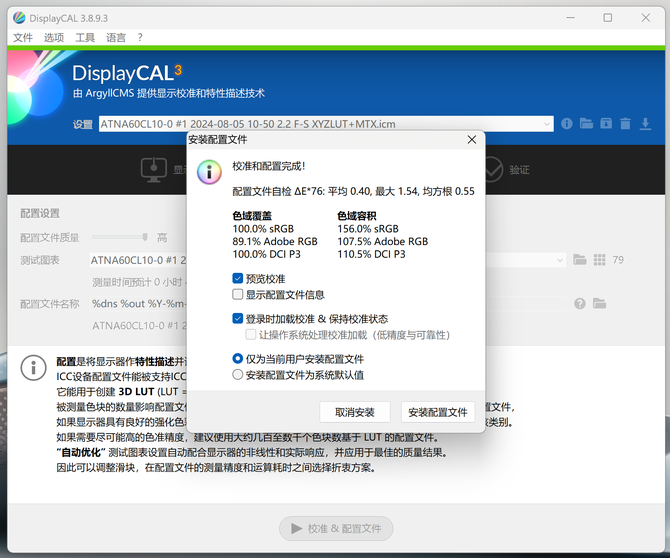Click the 89.1% Adobe RGB text

(275, 241)
